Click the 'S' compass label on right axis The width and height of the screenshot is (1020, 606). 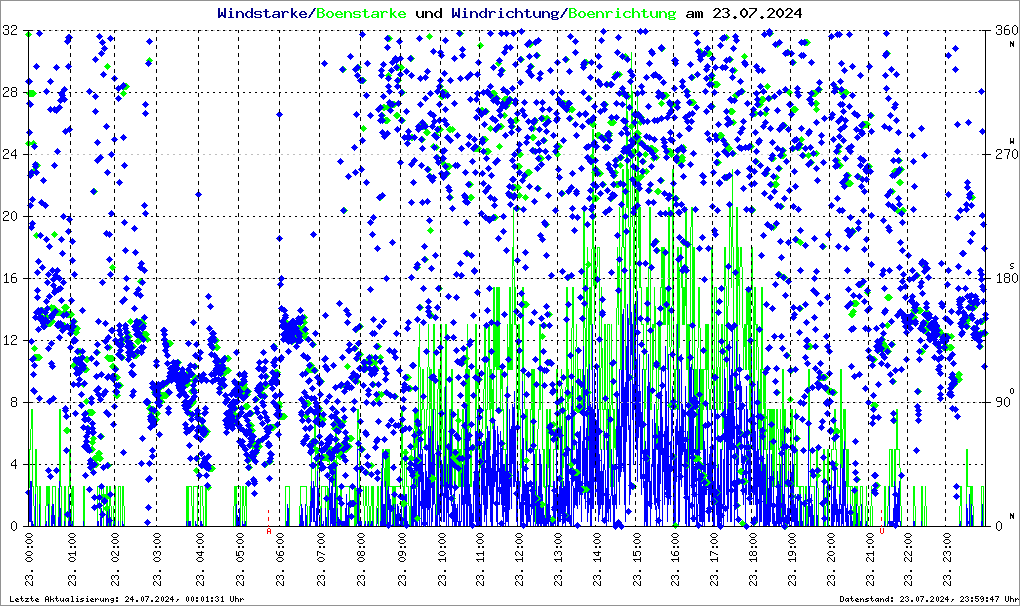pos(1012,266)
